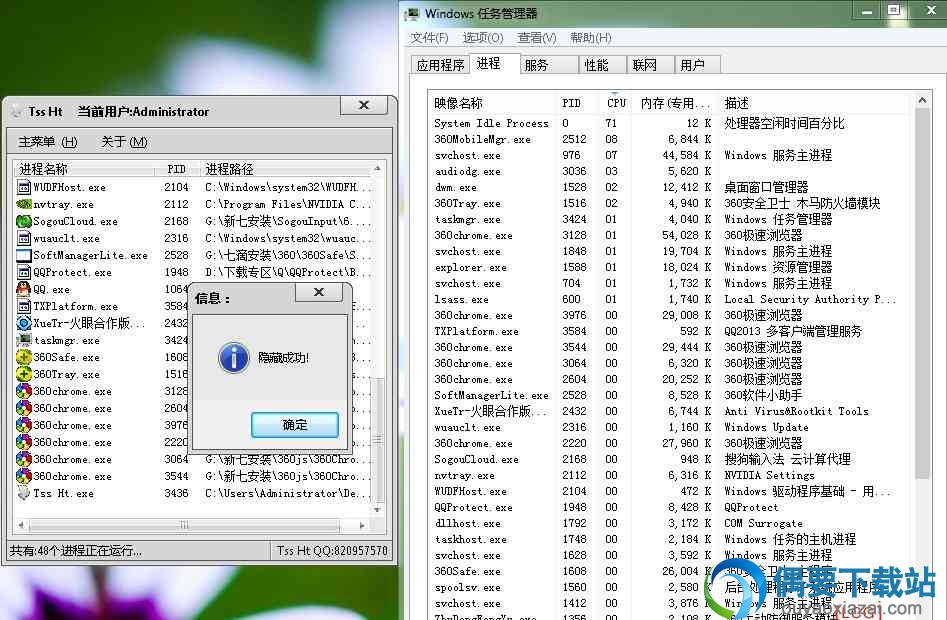Viewport: 947px width, 620px height.
Task: Sort by 进程名称 column in Tss Ht
Action: [x=84, y=169]
